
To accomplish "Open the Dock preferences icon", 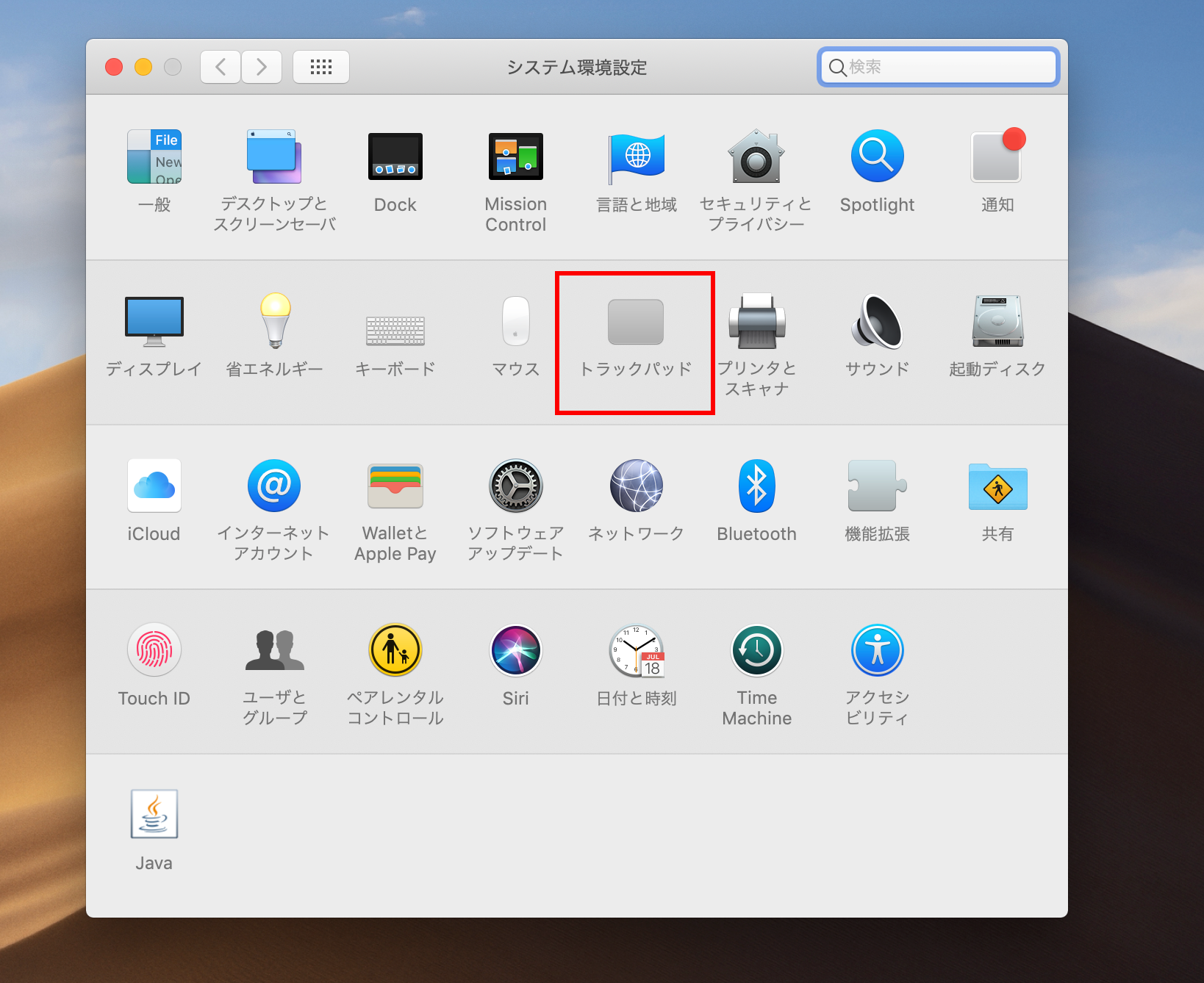I will pos(395,156).
